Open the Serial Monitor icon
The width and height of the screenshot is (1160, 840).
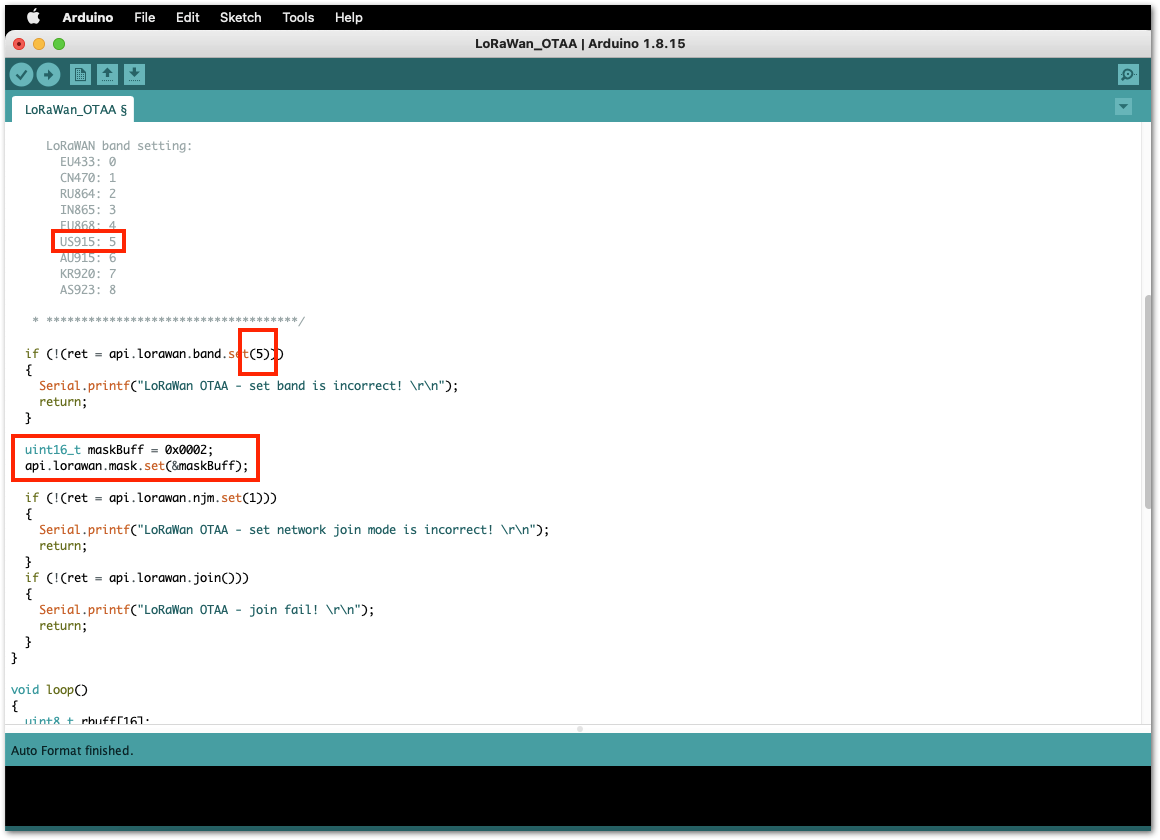point(1127,75)
